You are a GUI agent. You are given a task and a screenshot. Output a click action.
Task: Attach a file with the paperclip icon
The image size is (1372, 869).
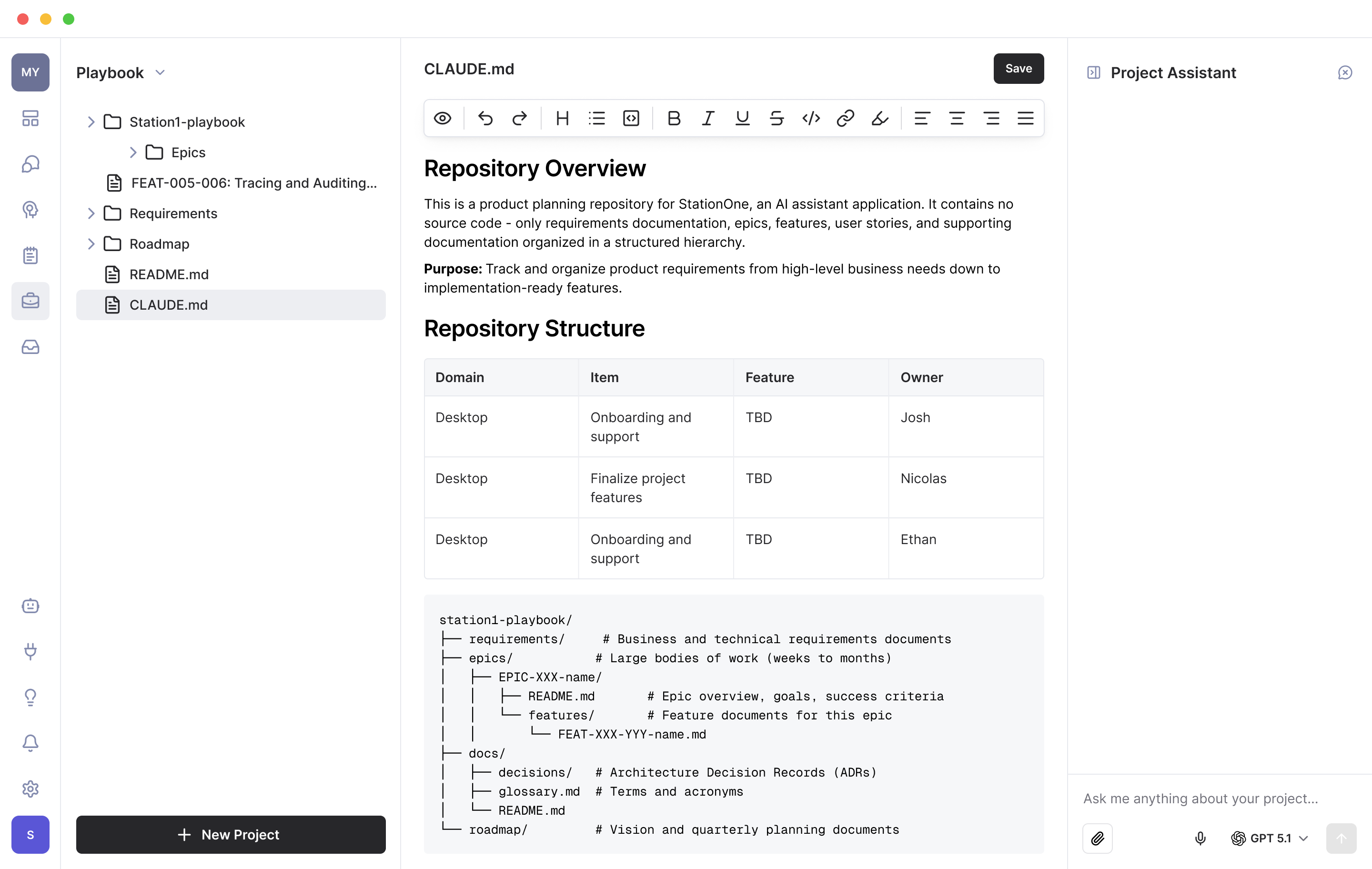[1097, 838]
